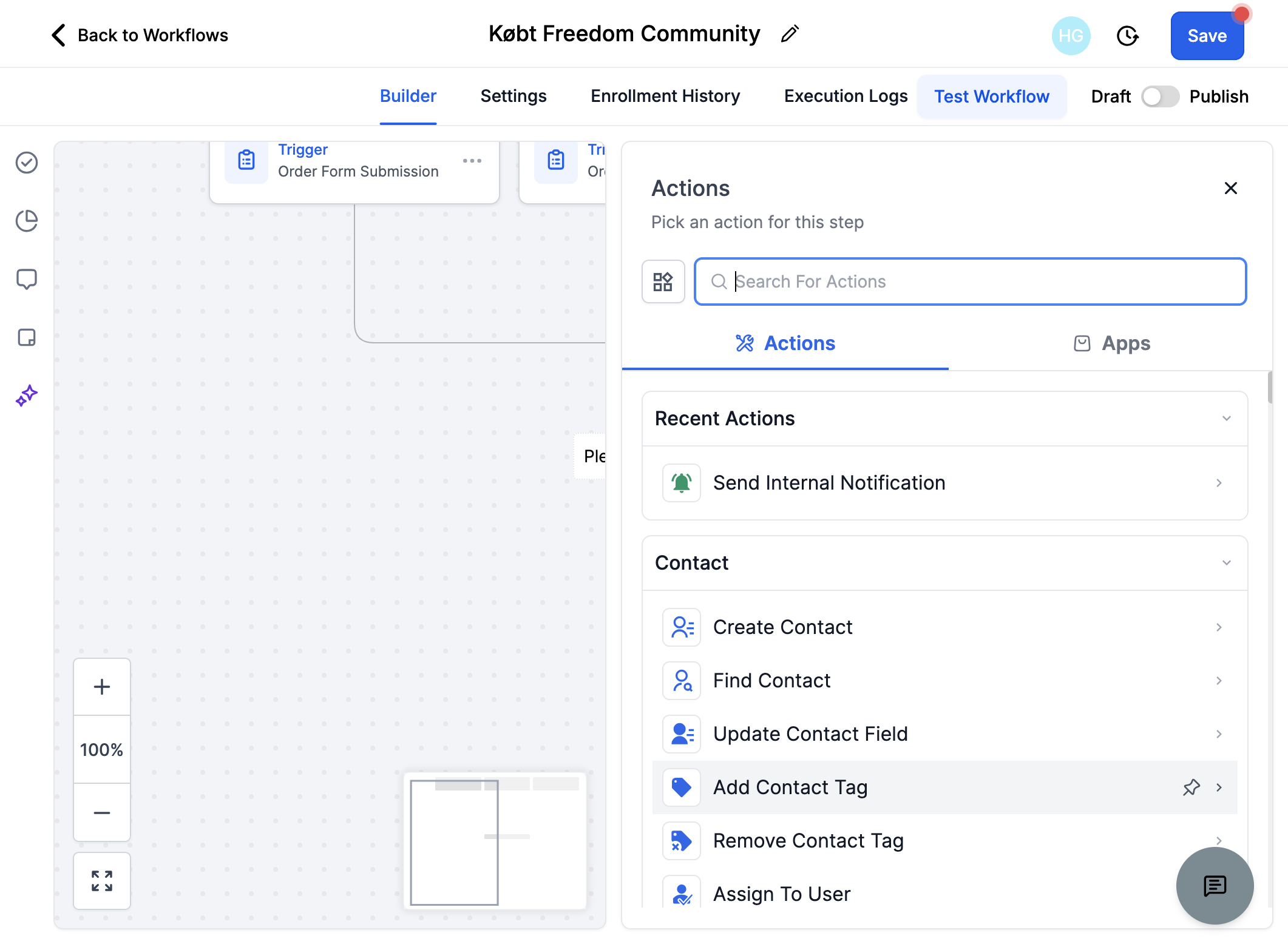Click the actions grid view icon
The width and height of the screenshot is (1288, 944).
tap(663, 282)
